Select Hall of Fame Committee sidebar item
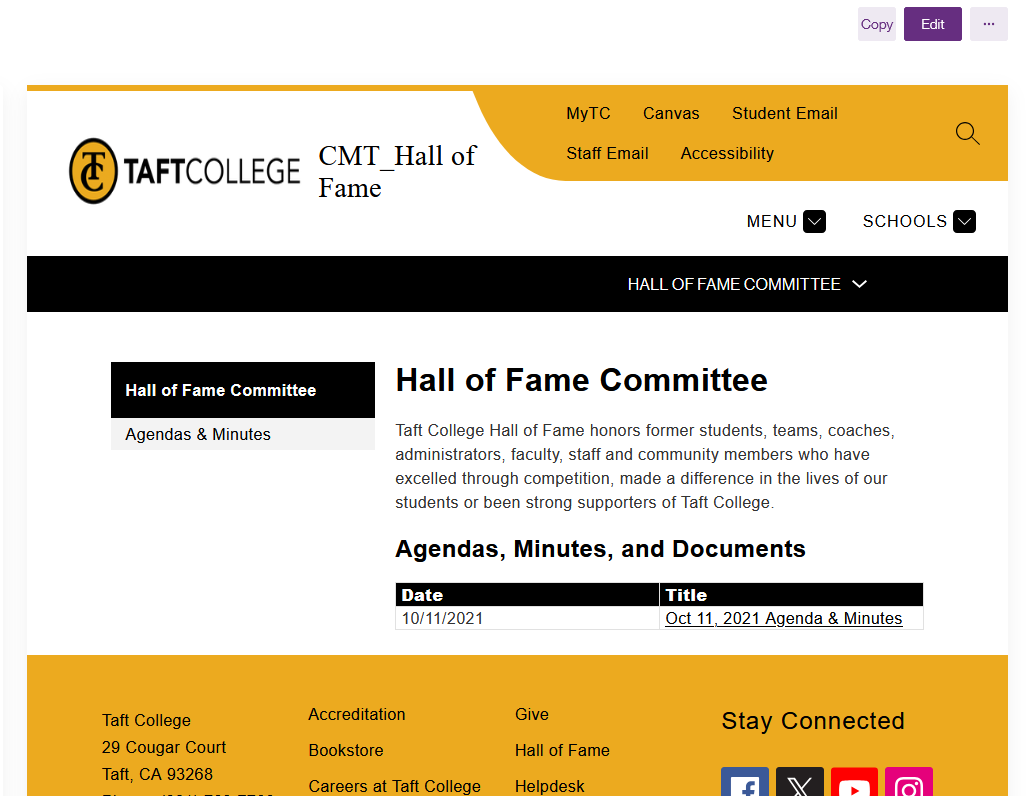The image size is (1036, 796). (242, 390)
